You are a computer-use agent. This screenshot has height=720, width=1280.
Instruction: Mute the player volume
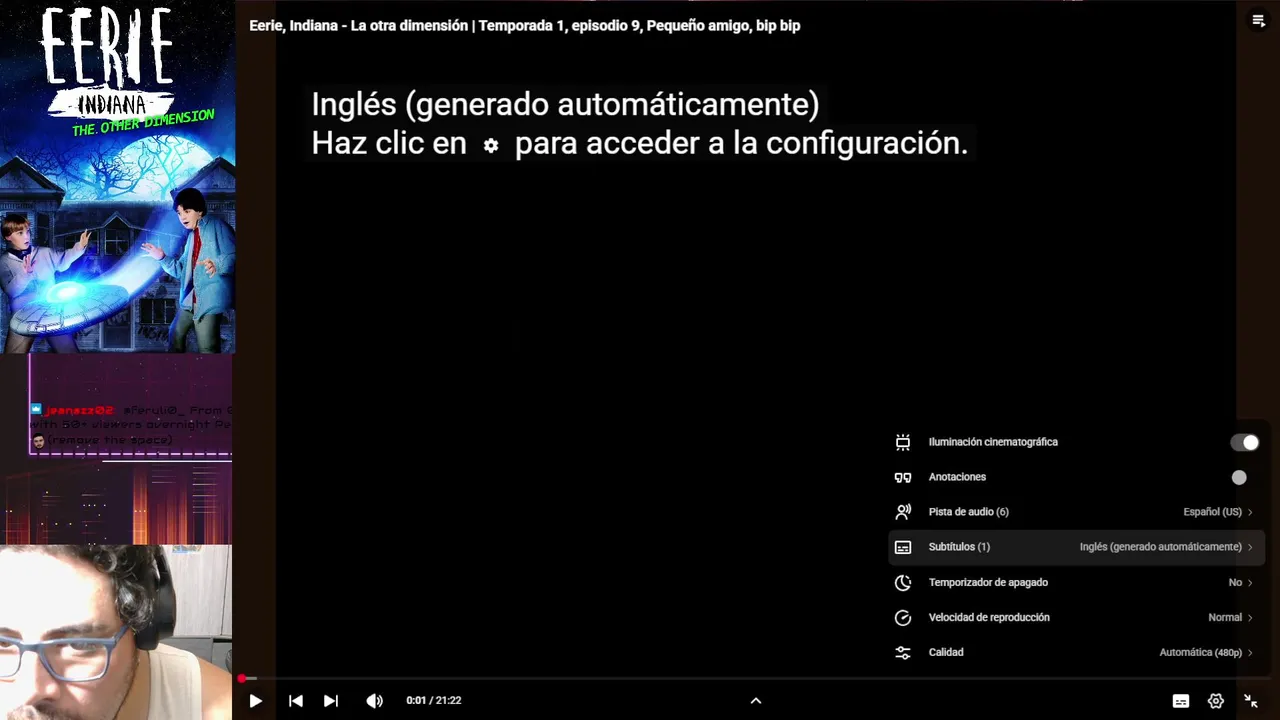point(374,701)
